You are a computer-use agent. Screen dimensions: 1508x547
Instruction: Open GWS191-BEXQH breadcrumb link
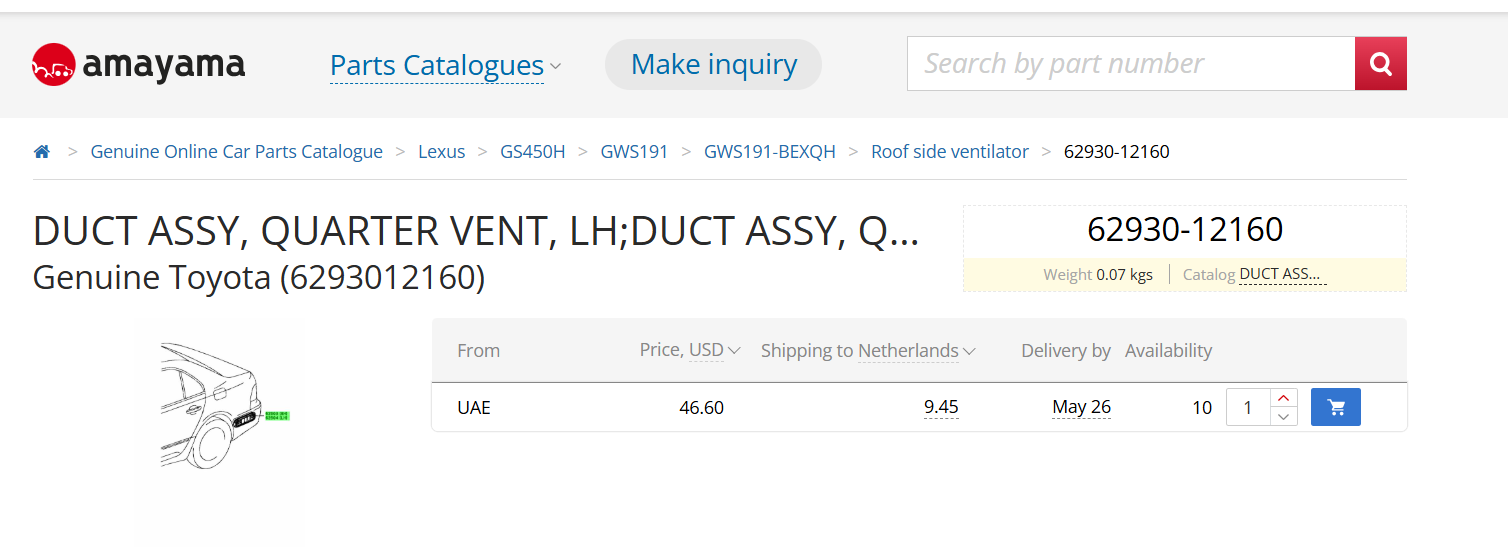770,152
